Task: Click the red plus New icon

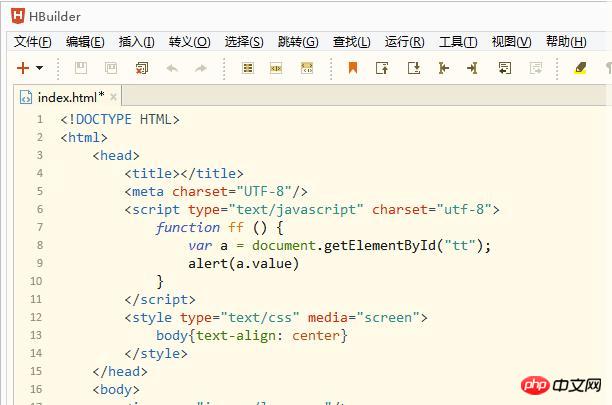Action: tap(23, 68)
